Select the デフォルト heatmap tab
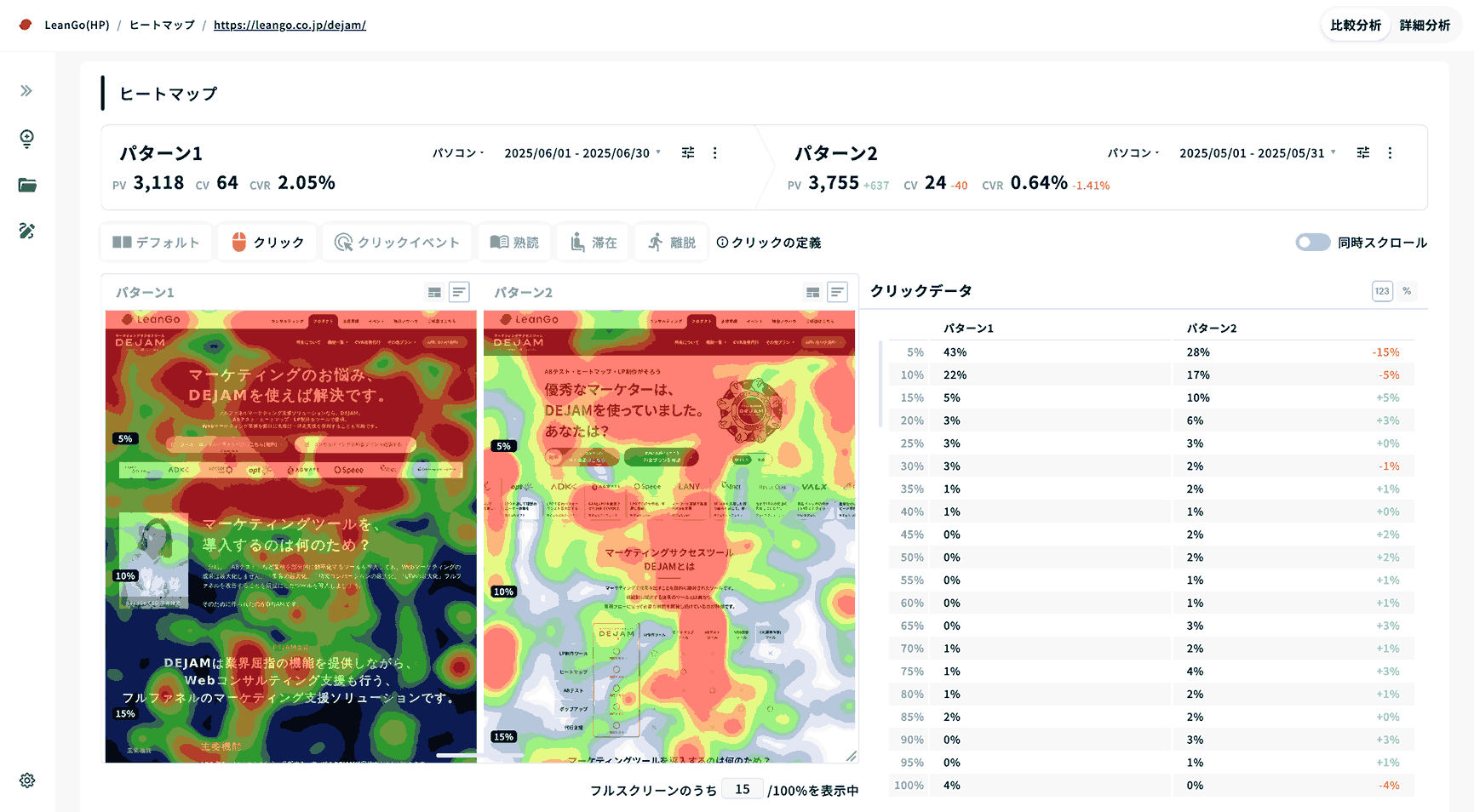Image resolution: width=1474 pixels, height=812 pixels. pyautogui.click(x=156, y=243)
